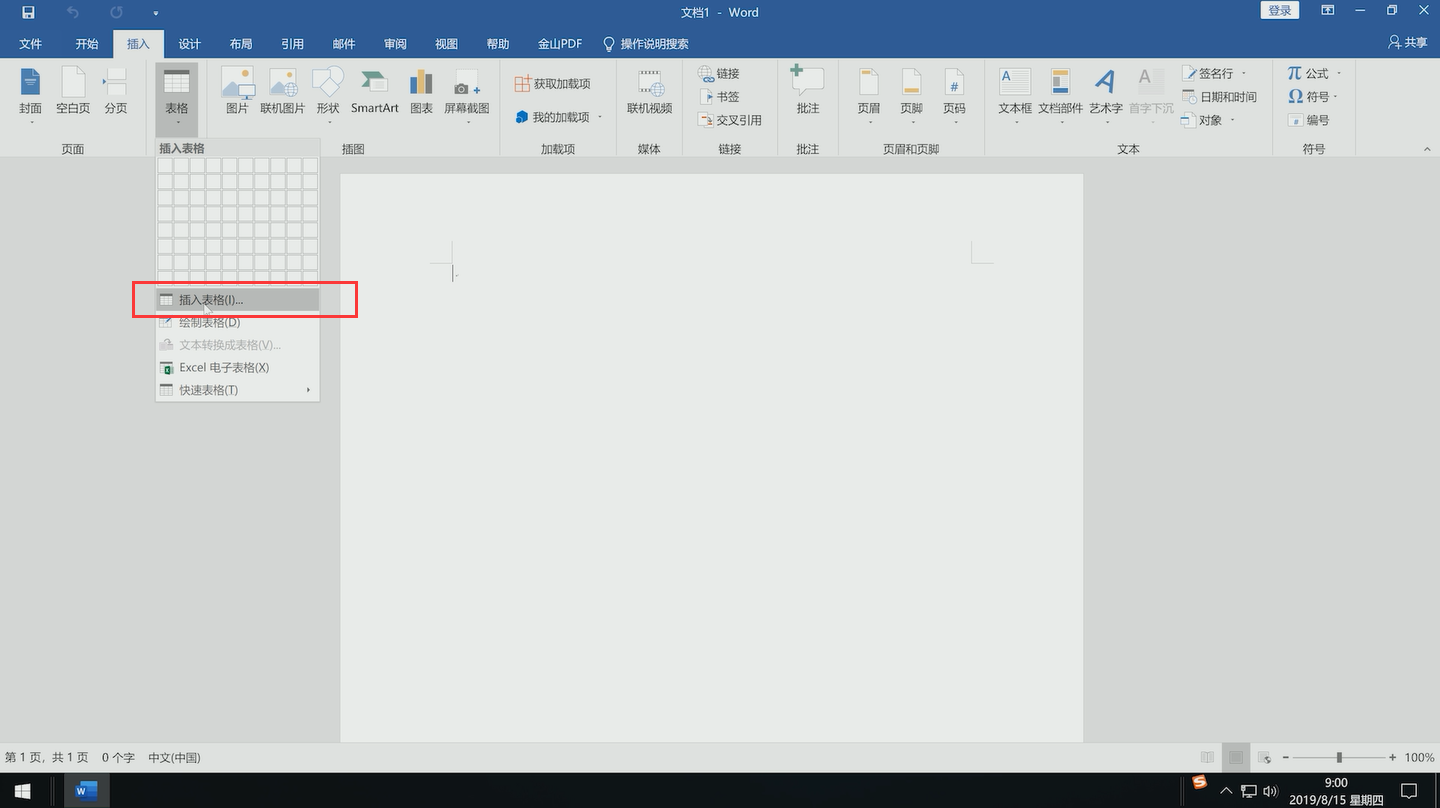Insert a bookmark (书签)
The image size is (1440, 808).
[x=719, y=97]
